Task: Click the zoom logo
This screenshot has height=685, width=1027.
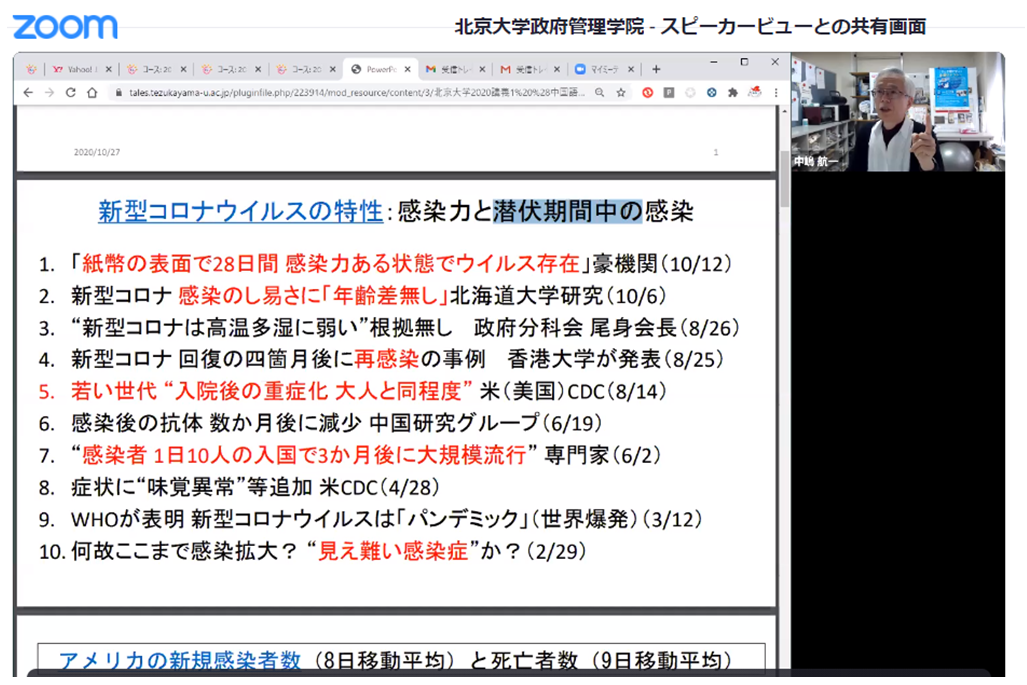Action: pyautogui.click(x=65, y=27)
